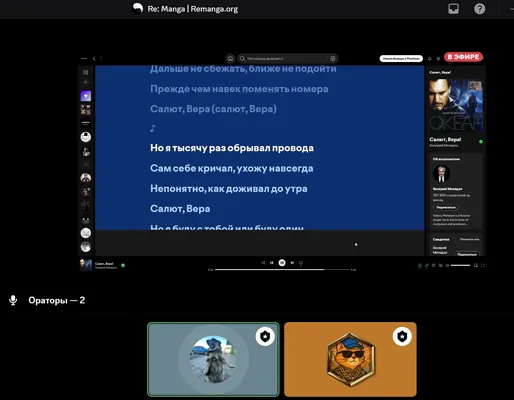Click the lyrics microphone icon in Spotify player bar

click(427, 265)
